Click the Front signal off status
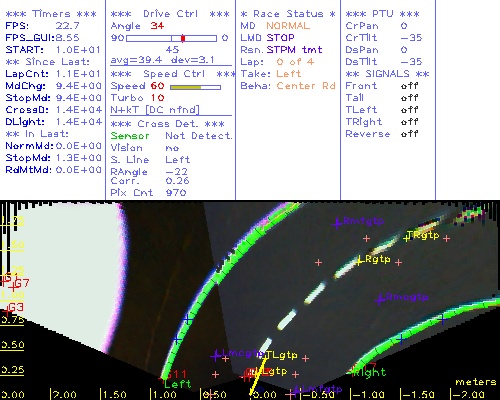 [409, 86]
